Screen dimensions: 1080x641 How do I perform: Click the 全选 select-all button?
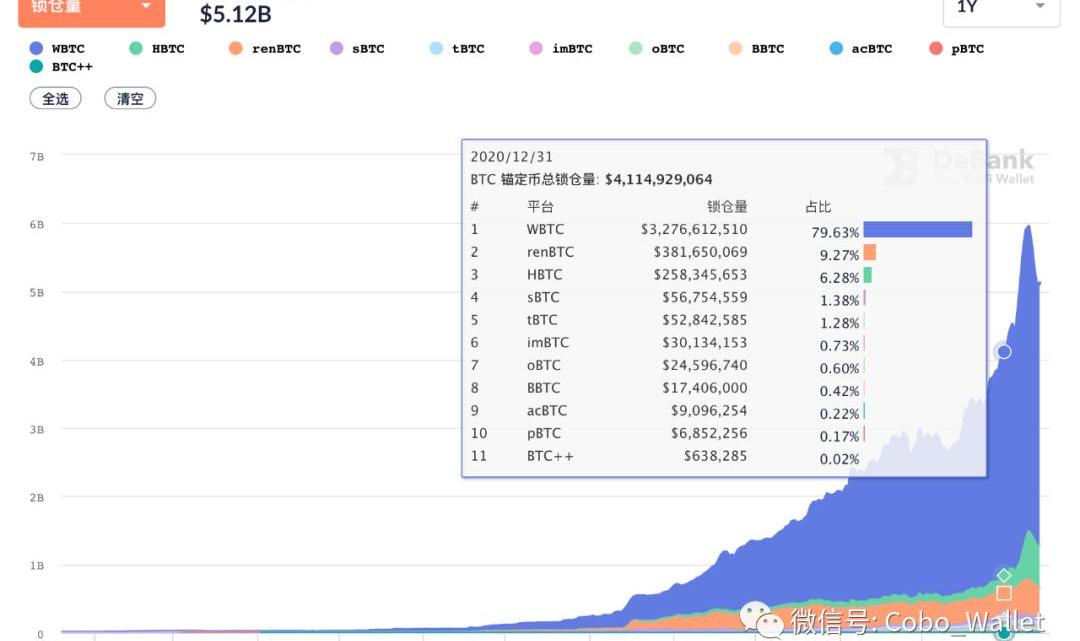coord(55,99)
